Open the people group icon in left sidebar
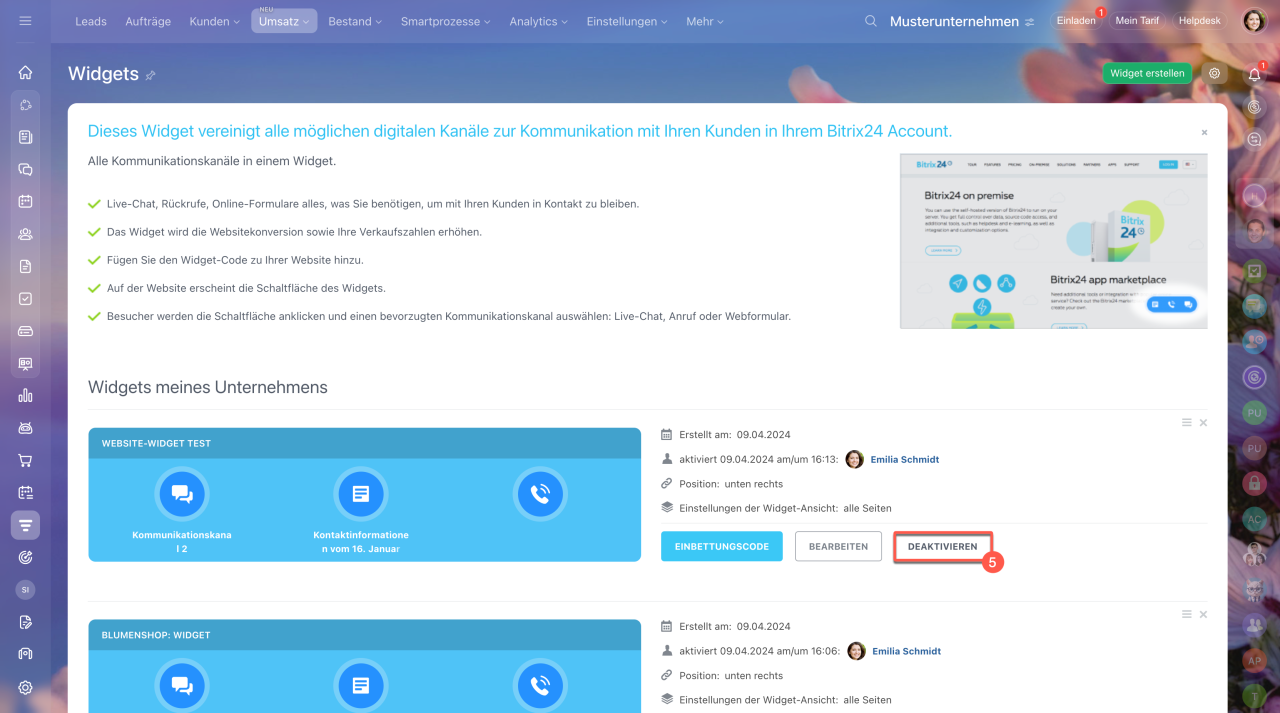The height and width of the screenshot is (713, 1280). click(25, 234)
